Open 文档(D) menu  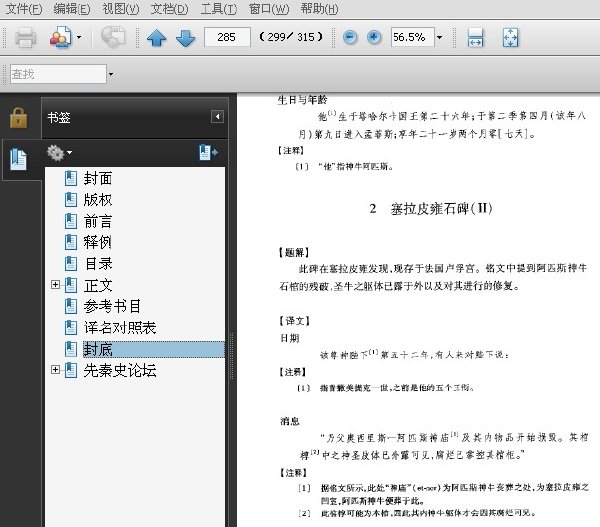pos(169,8)
